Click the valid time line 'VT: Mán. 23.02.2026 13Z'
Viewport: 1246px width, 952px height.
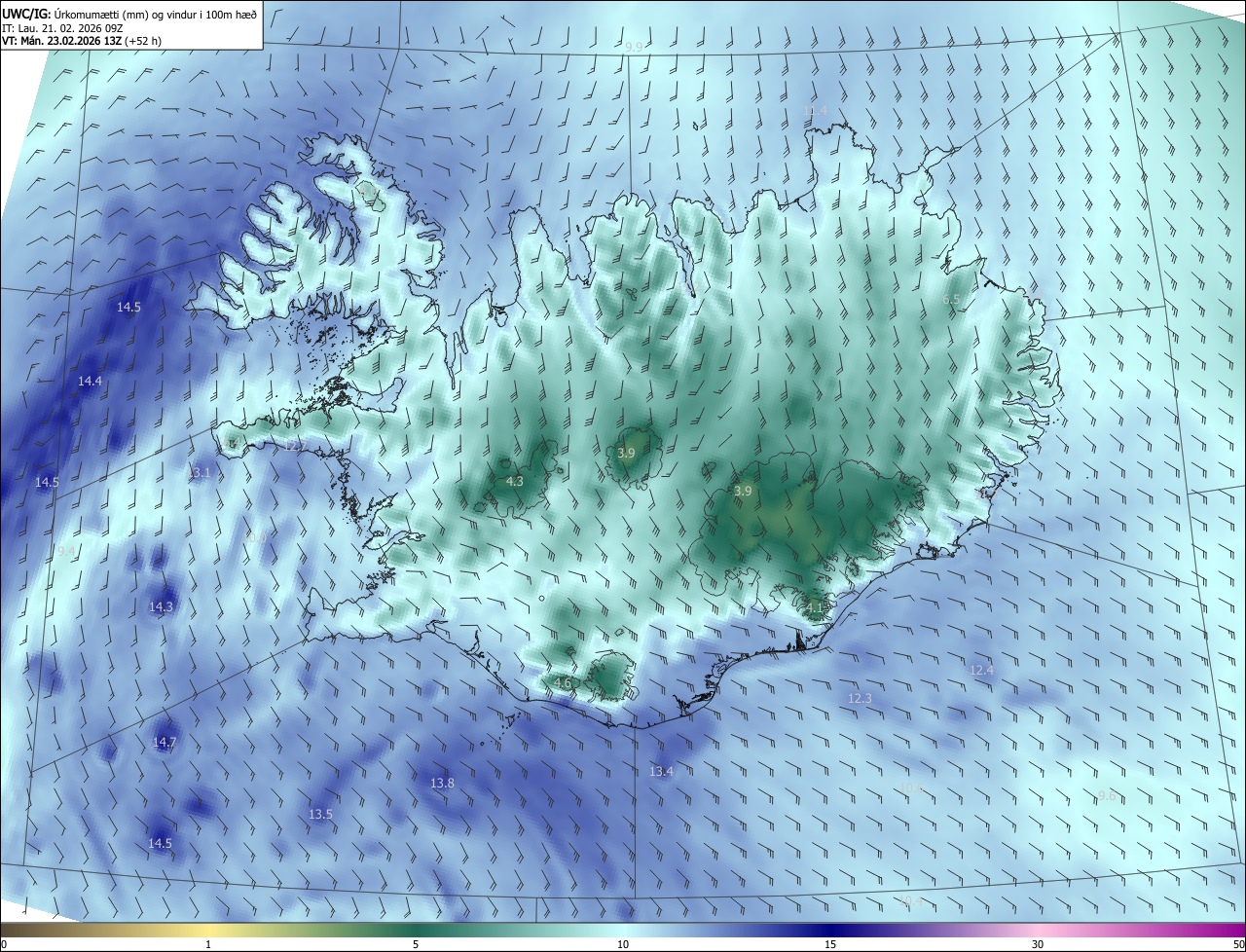pyautogui.click(x=61, y=42)
